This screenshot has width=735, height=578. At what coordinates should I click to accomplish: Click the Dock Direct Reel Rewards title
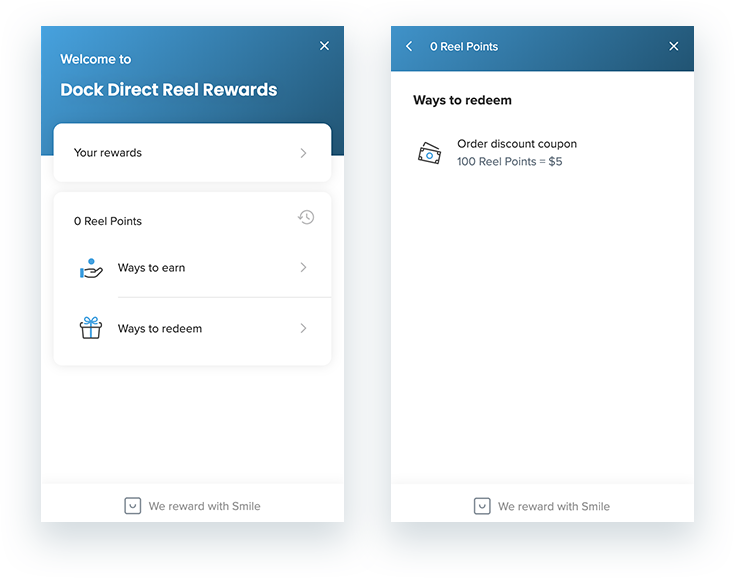168,90
